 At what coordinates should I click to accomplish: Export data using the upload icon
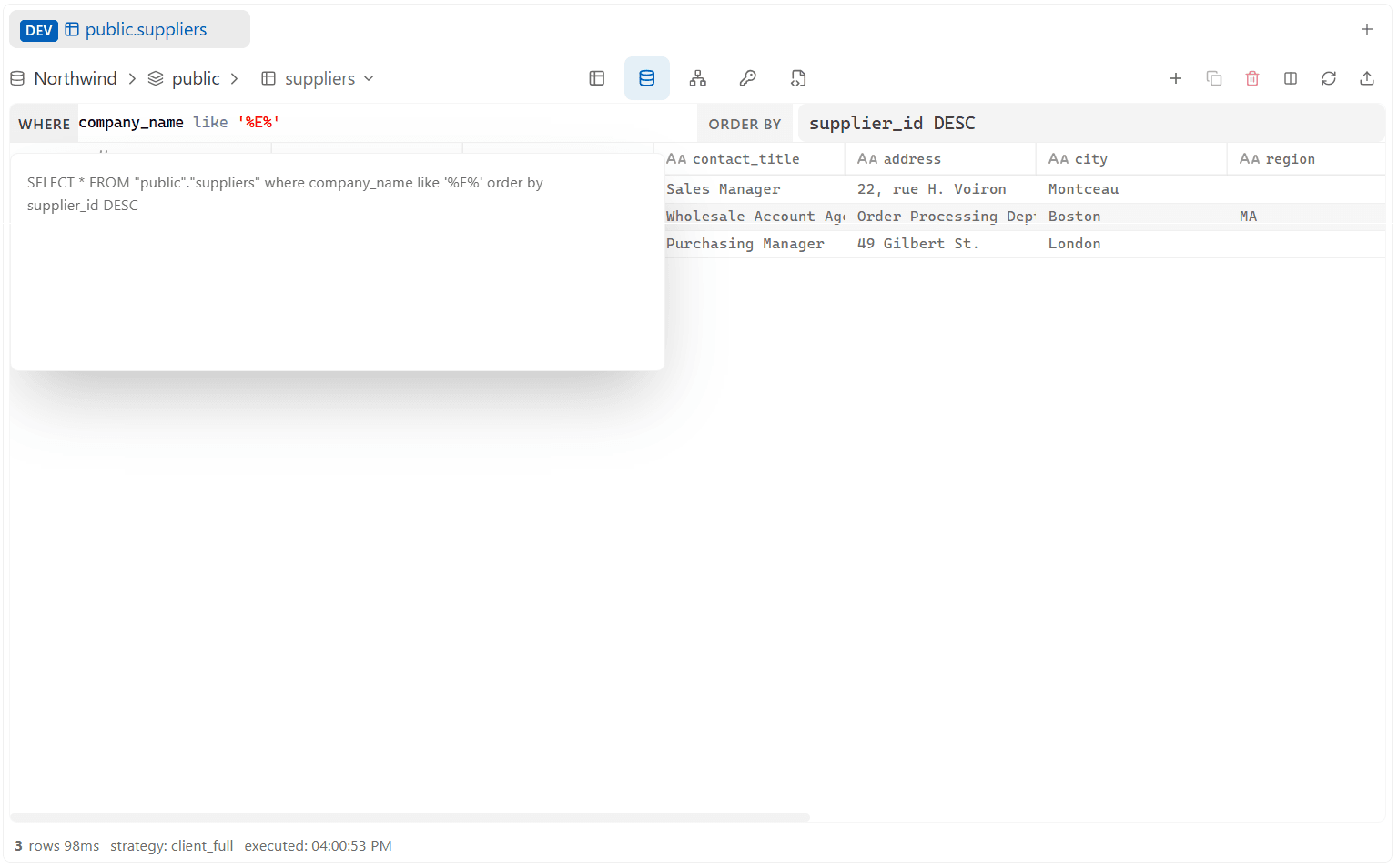point(1367,78)
